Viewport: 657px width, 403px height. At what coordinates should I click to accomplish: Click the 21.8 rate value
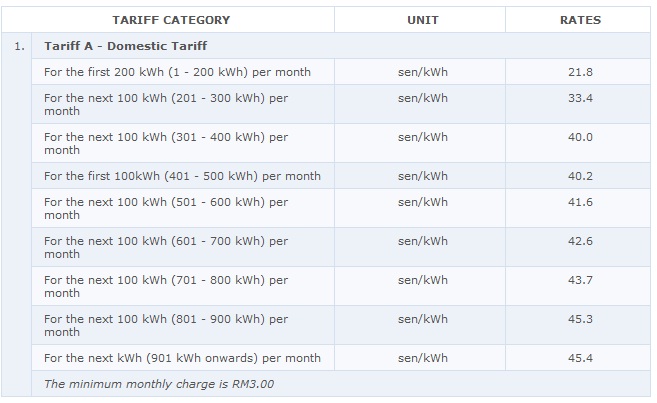point(580,72)
